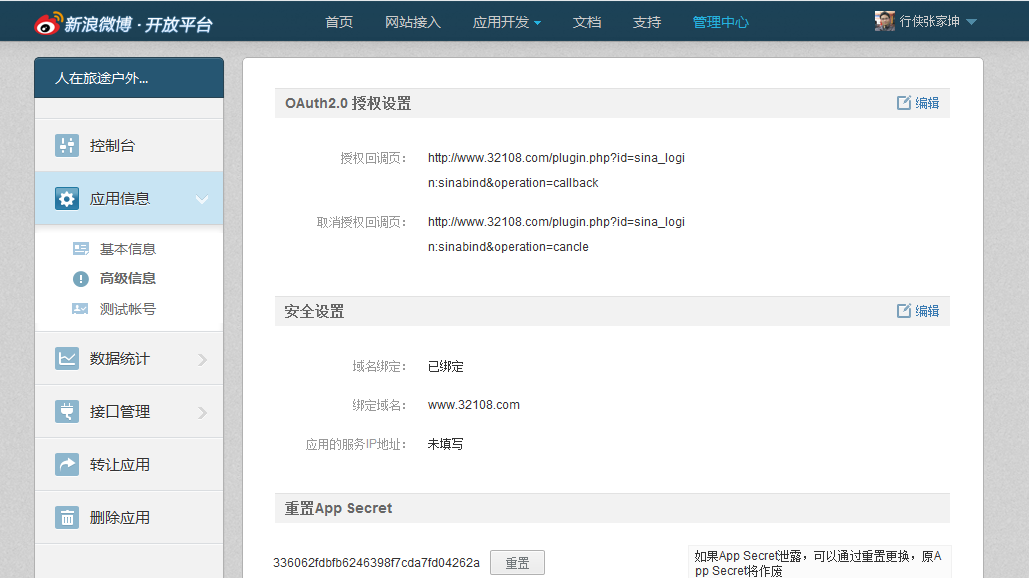The height and width of the screenshot is (578, 1029).
Task: Click the 转让应用 share arrow icon
Action: point(67,465)
